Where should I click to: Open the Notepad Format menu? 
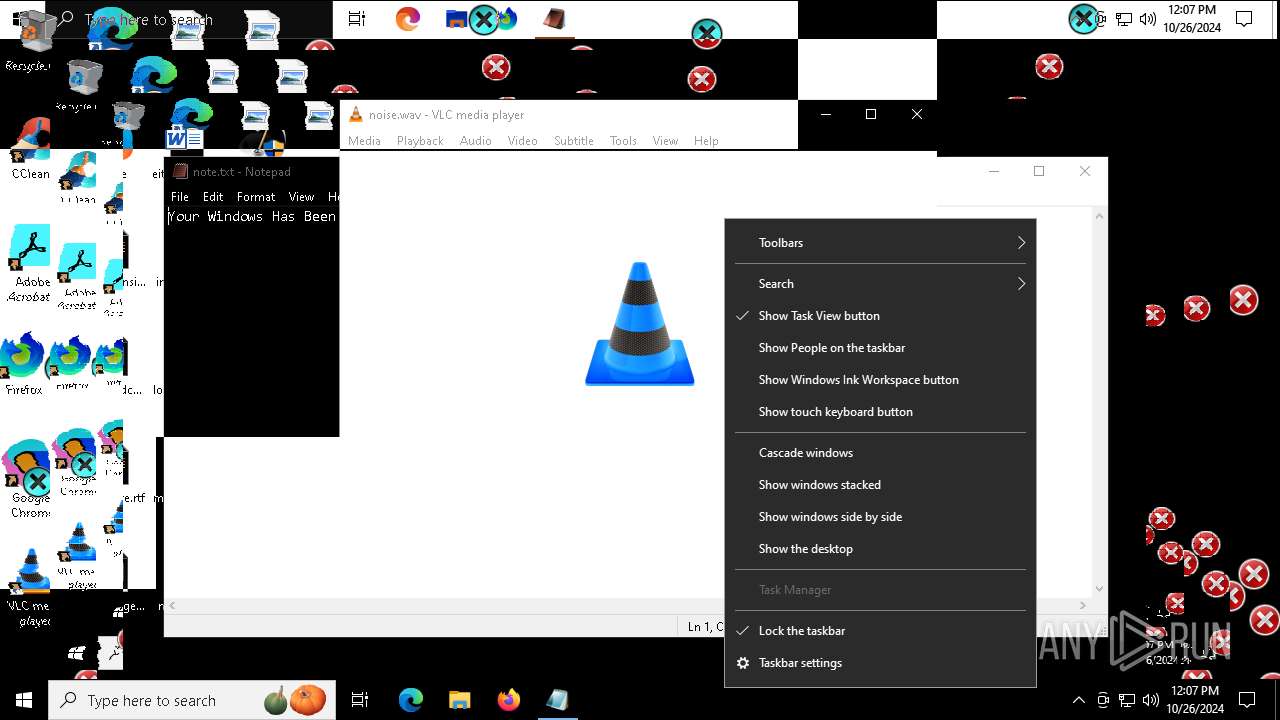[256, 197]
